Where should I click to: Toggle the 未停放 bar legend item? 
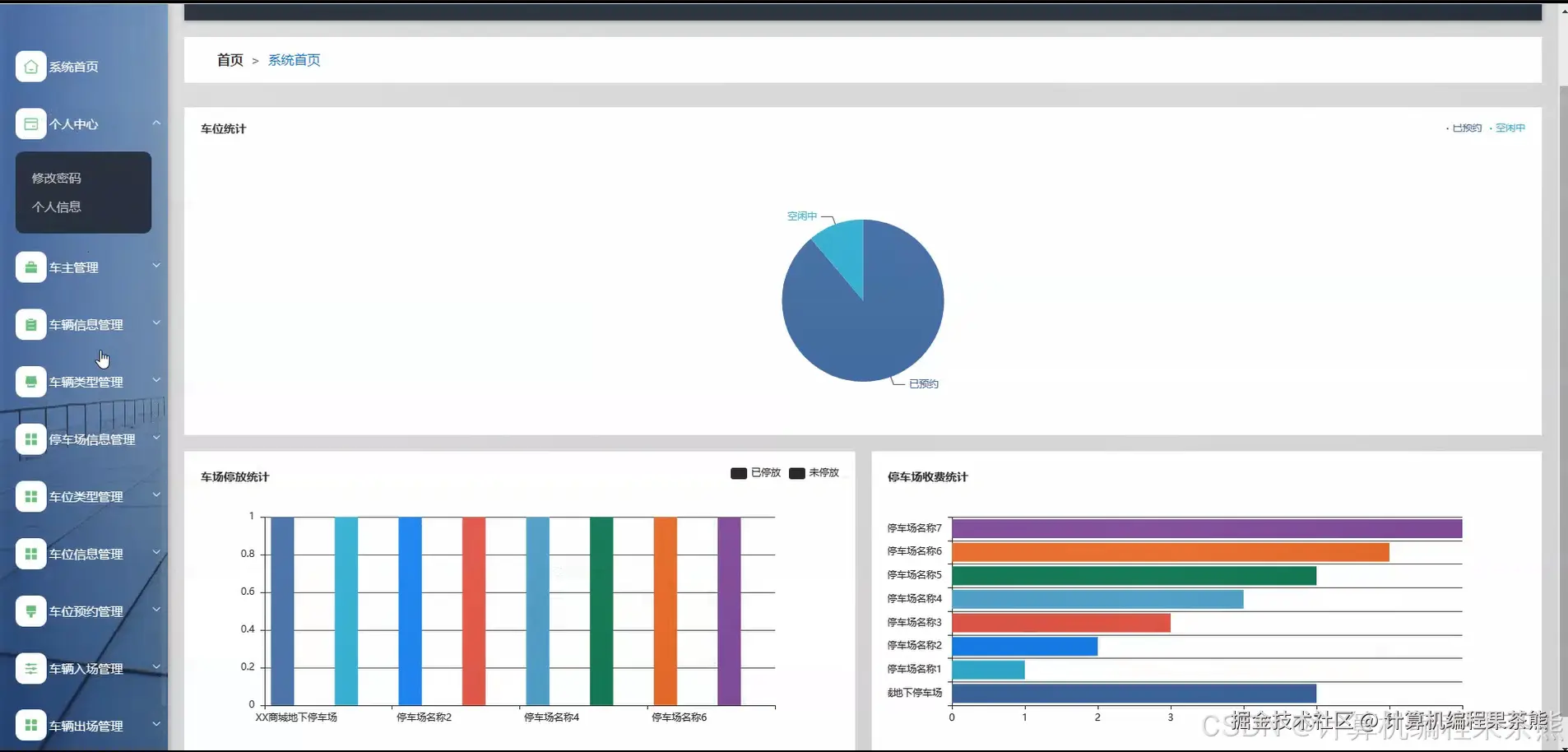pos(814,473)
